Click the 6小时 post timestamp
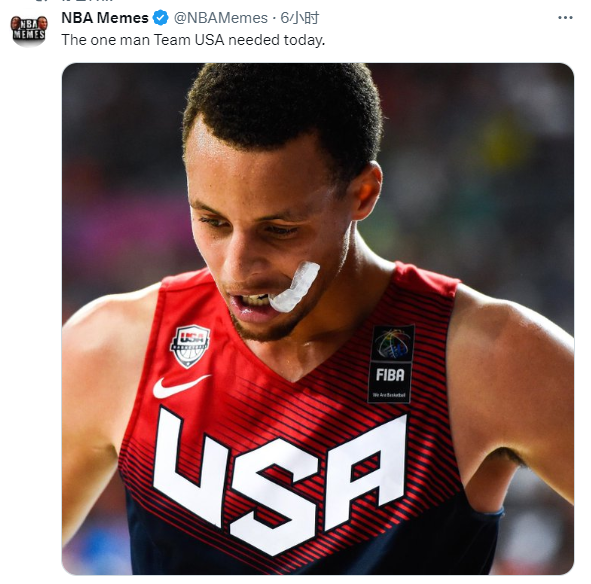Viewport: 591px width, 584px height. (x=300, y=18)
